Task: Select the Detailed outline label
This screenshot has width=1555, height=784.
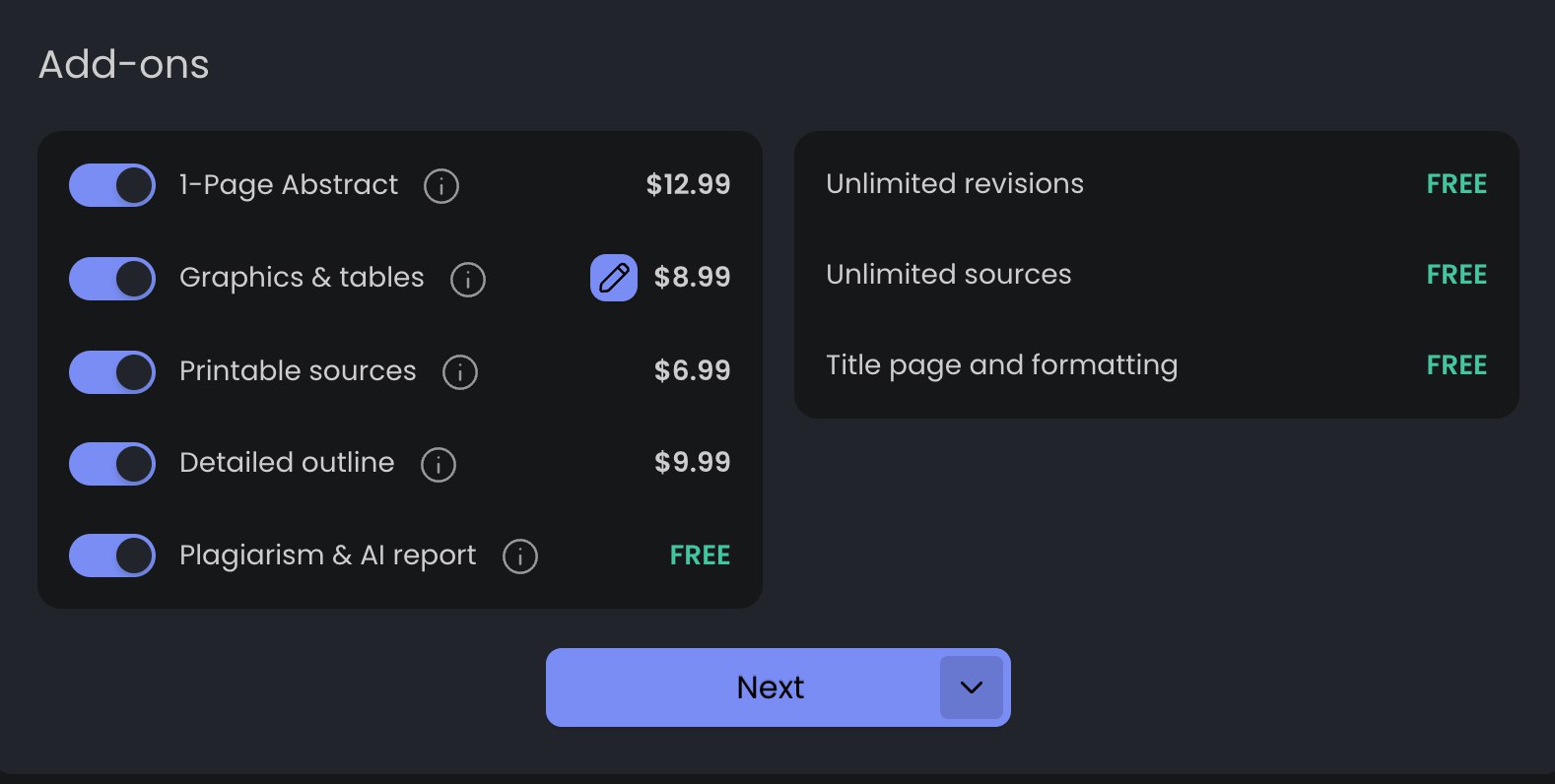Action: (287, 463)
